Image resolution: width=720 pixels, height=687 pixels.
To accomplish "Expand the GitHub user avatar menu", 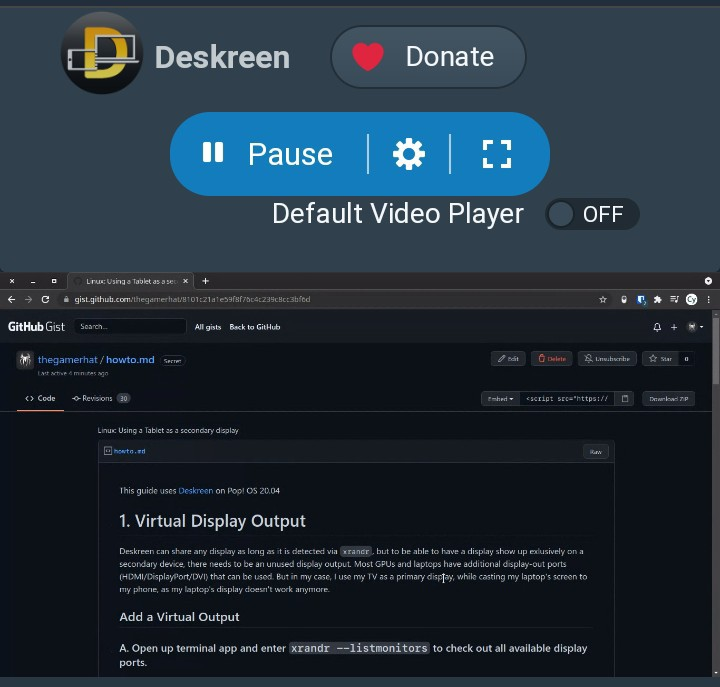I will [695, 327].
